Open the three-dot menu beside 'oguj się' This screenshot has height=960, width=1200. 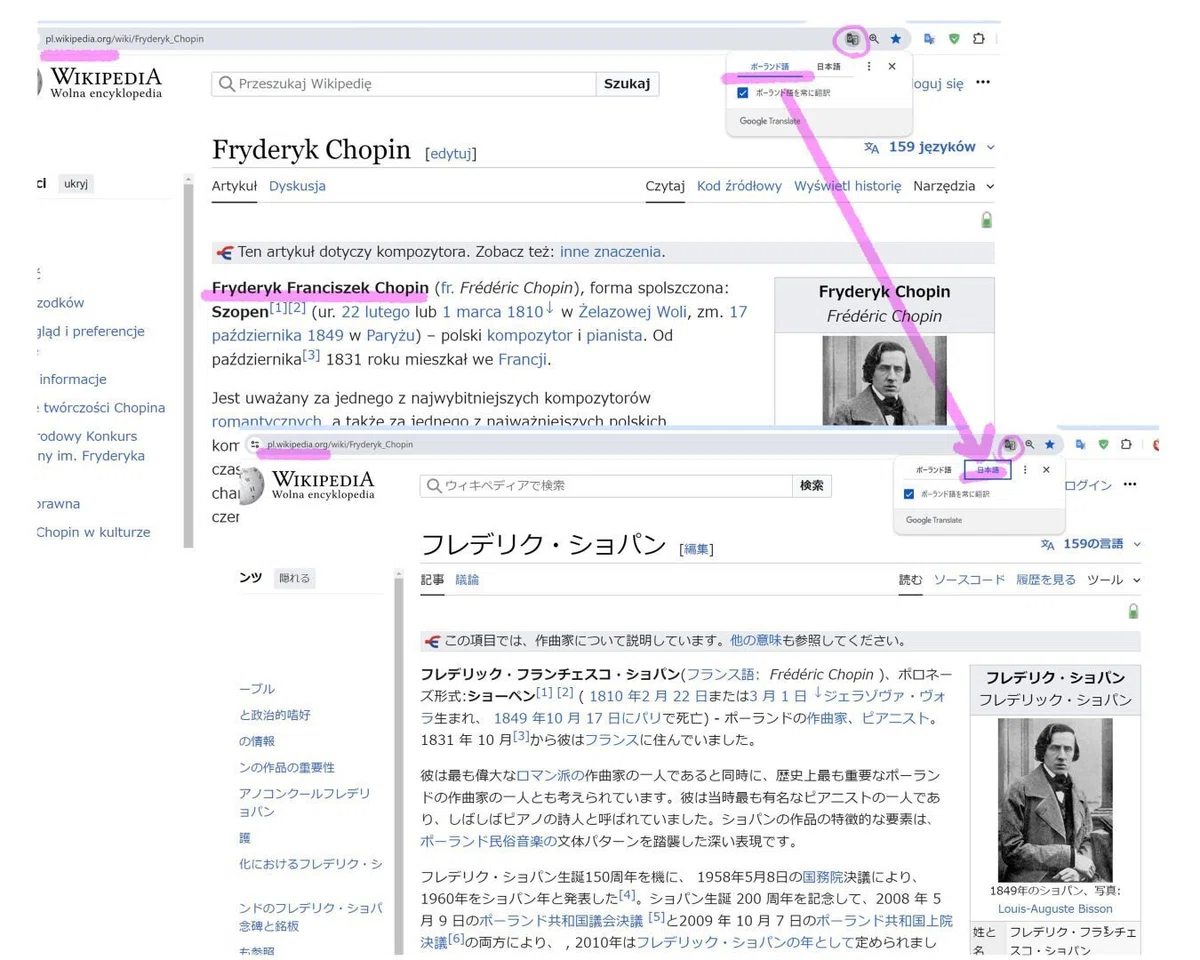[983, 83]
